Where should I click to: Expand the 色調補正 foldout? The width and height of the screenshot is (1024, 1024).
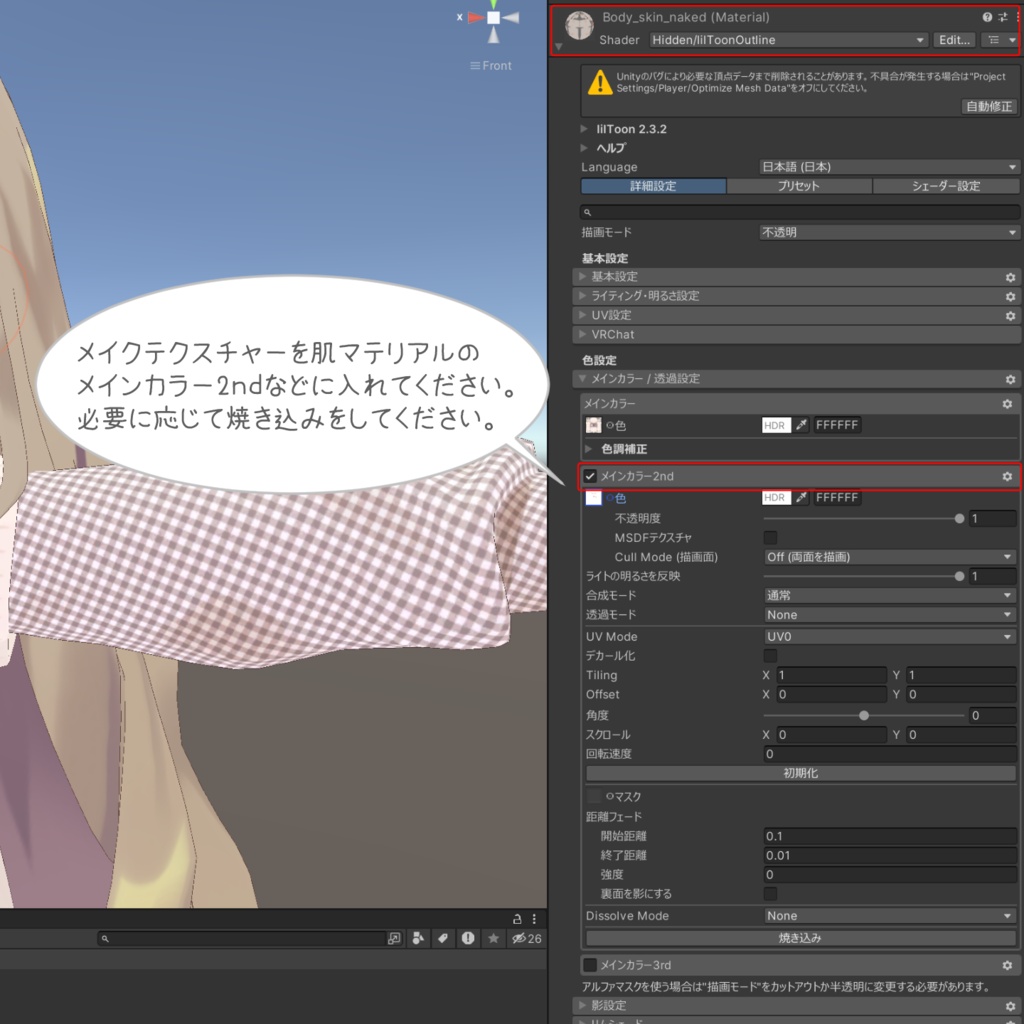[x=588, y=449]
